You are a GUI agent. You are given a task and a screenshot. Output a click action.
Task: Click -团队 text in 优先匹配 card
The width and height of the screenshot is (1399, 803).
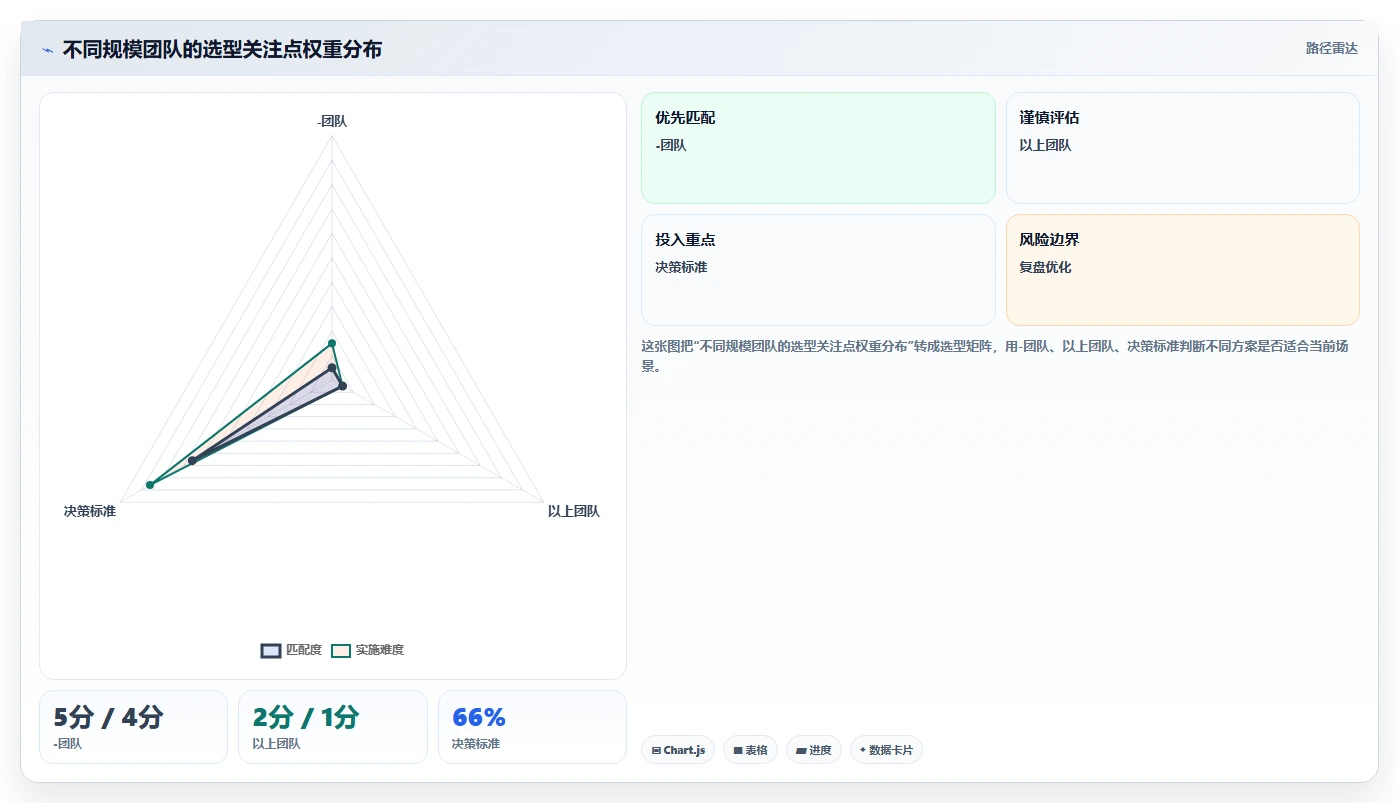671,145
